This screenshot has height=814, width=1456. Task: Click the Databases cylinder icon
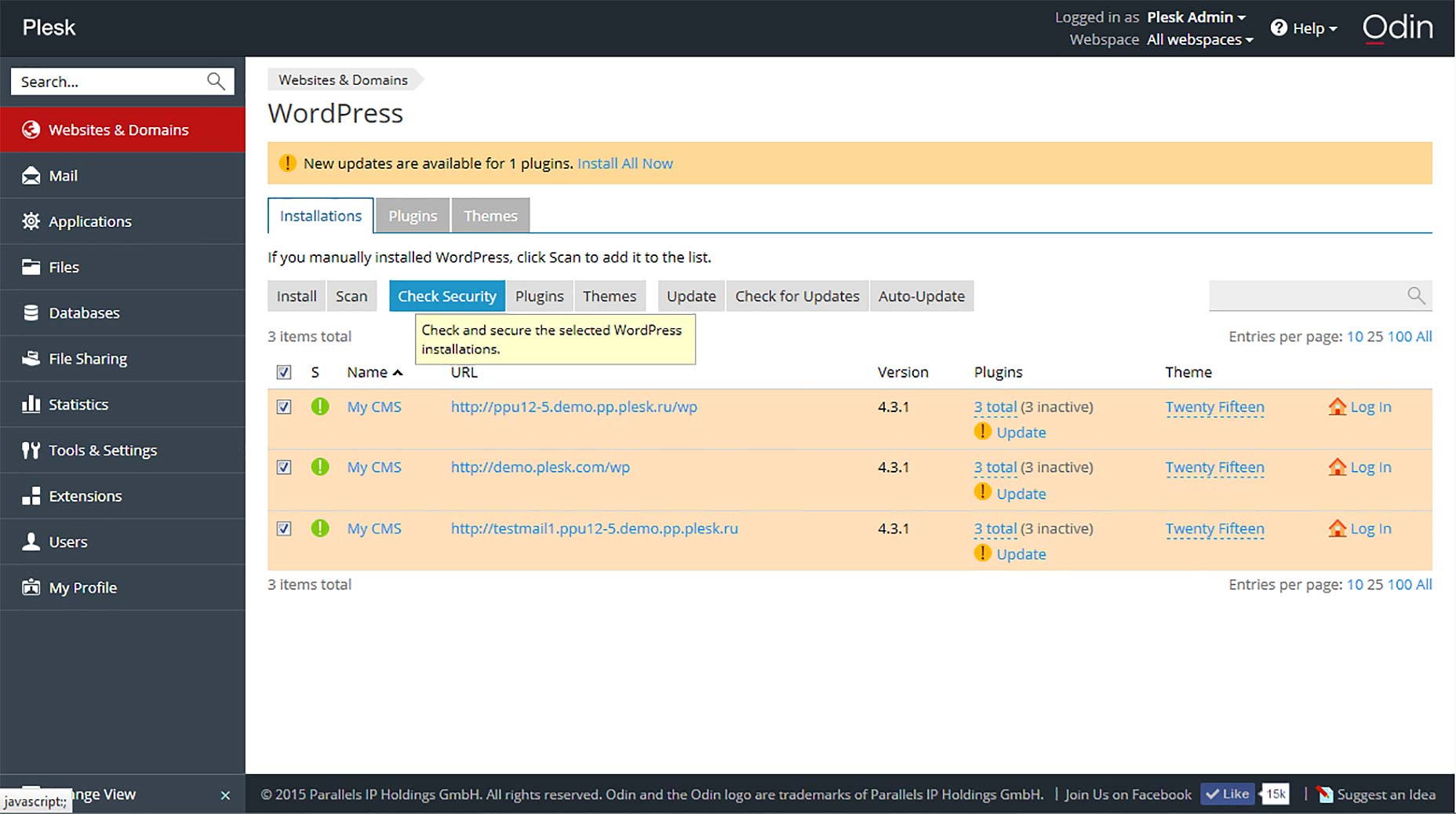[x=31, y=312]
